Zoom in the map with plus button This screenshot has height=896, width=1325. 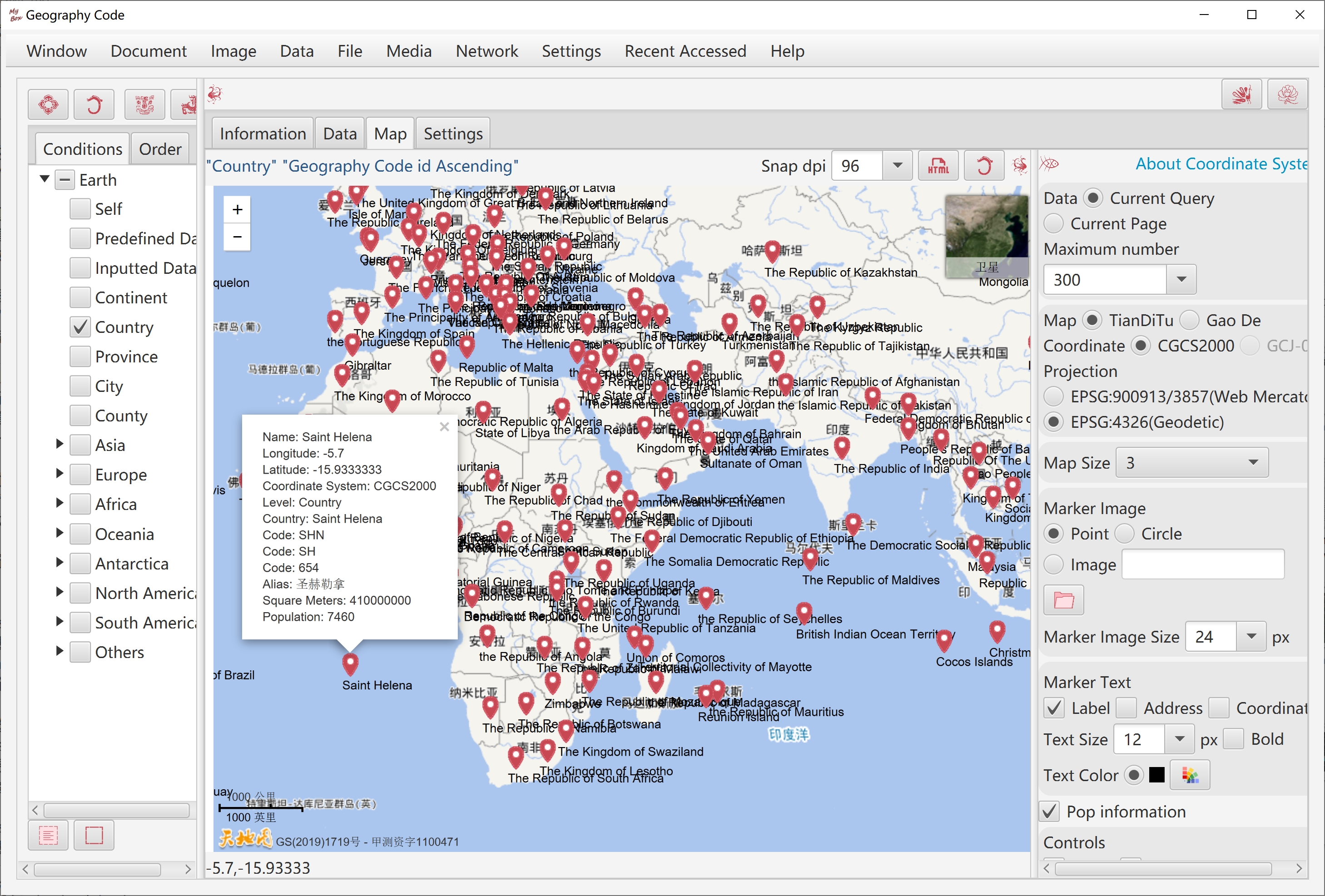pyautogui.click(x=237, y=210)
